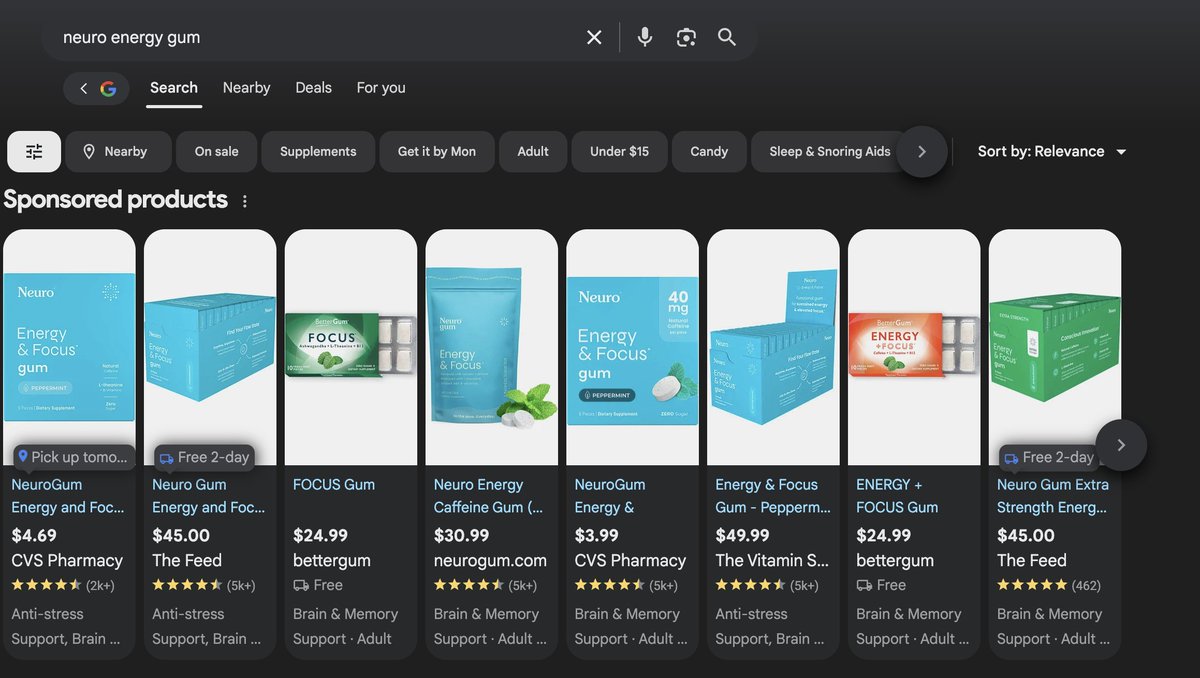Open sponsored products three-dot menu
Viewport: 1200px width, 678px height.
tap(245, 201)
